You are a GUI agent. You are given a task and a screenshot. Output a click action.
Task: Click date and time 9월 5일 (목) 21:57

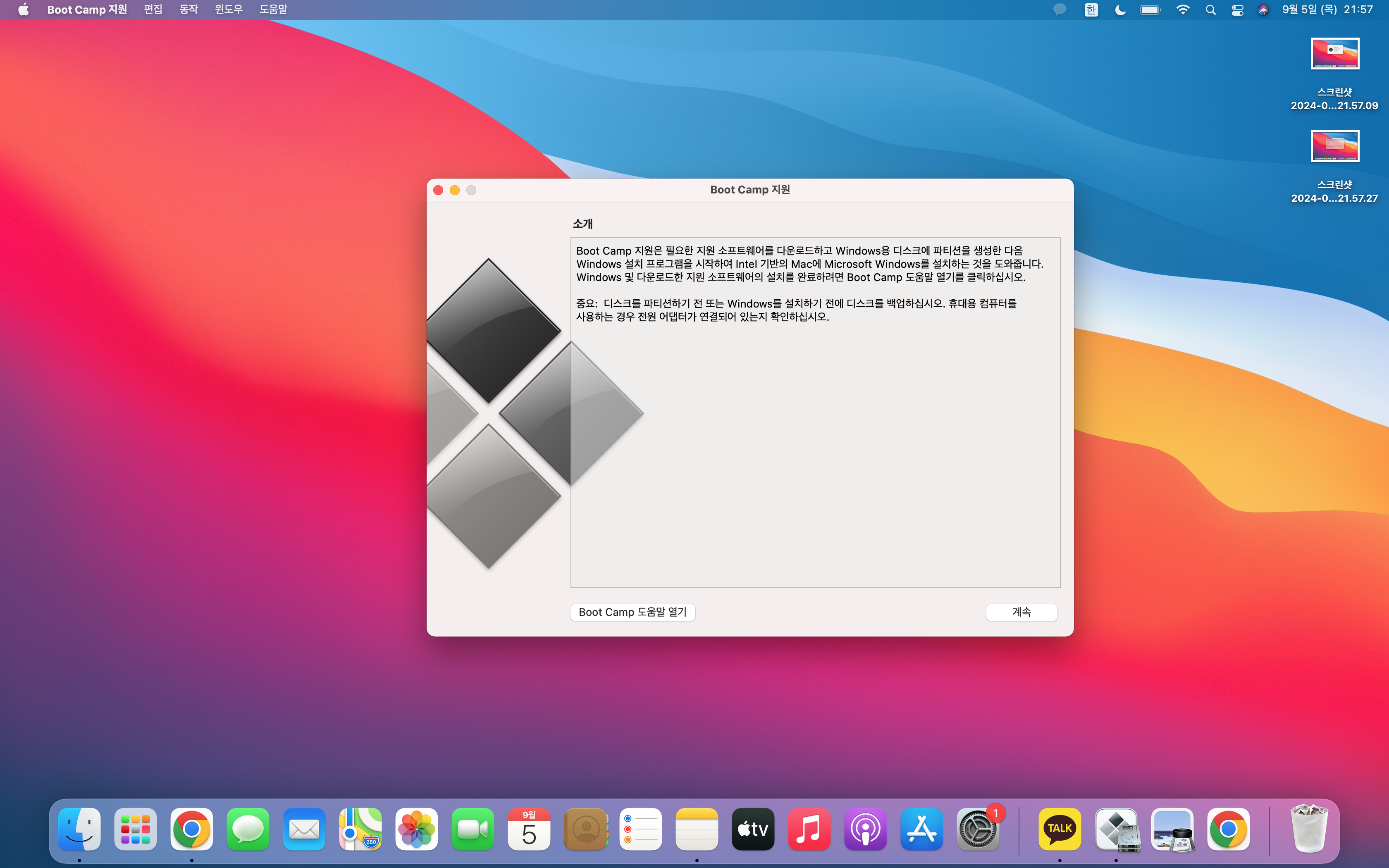pos(1327,10)
